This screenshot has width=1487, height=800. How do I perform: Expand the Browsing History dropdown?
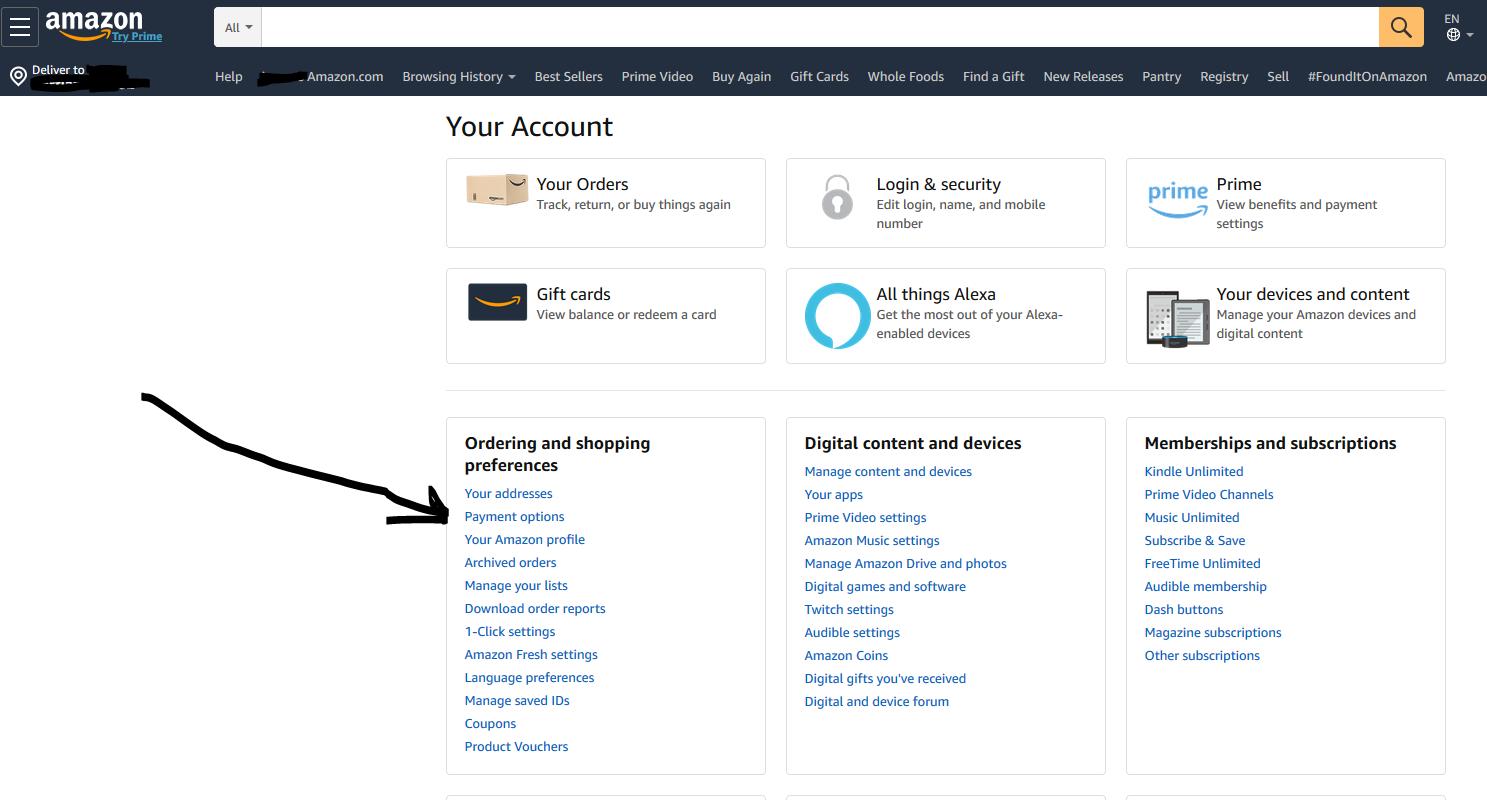click(459, 77)
